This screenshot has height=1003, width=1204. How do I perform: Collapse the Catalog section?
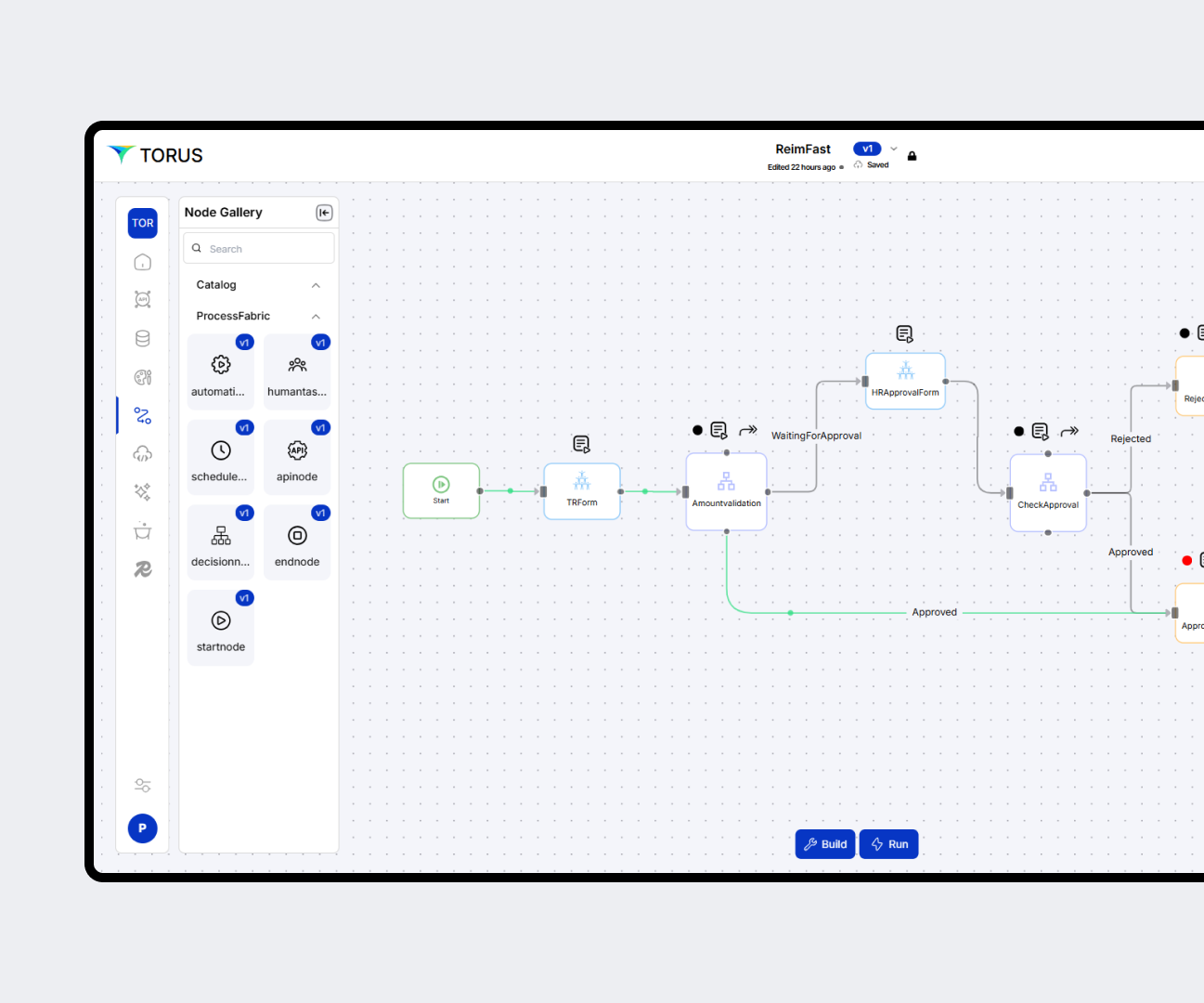coord(316,285)
